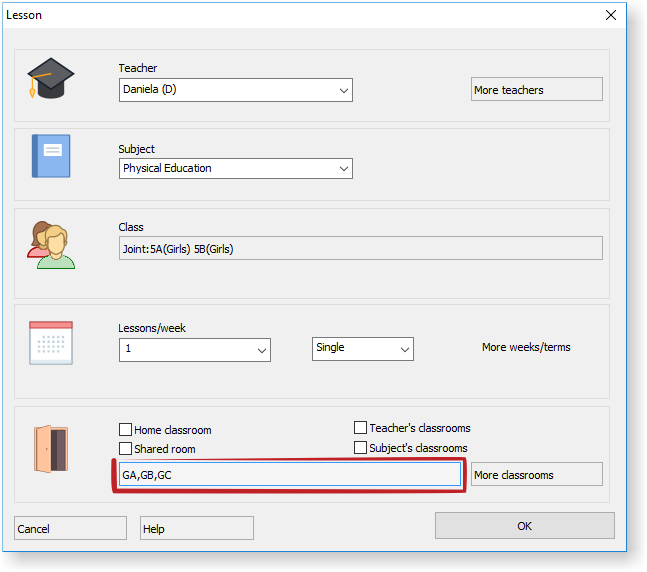
Task: Open the Lessons/week count dropdown
Action: click(194, 350)
